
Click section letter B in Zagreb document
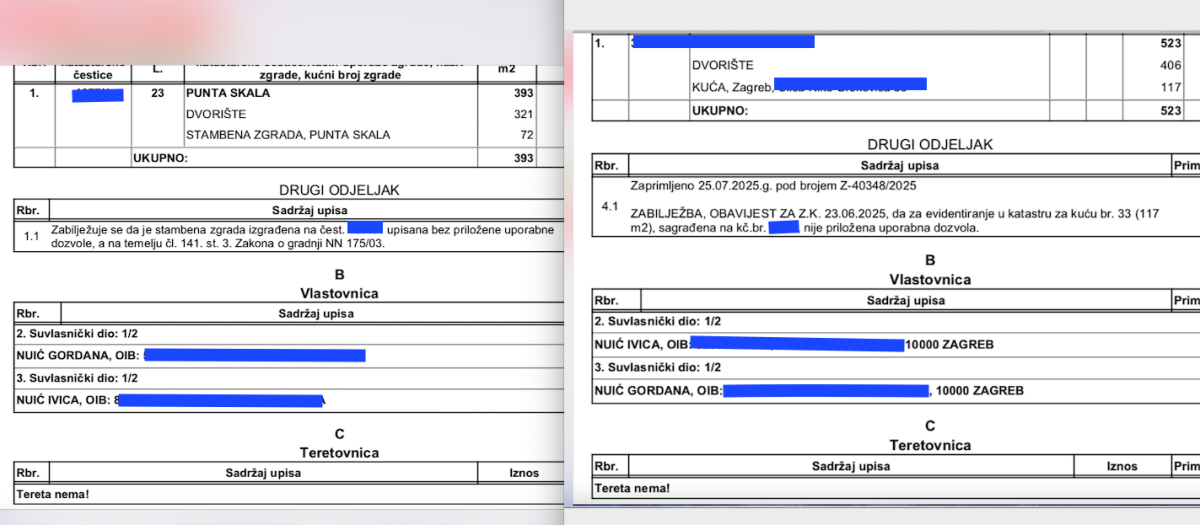coord(930,261)
